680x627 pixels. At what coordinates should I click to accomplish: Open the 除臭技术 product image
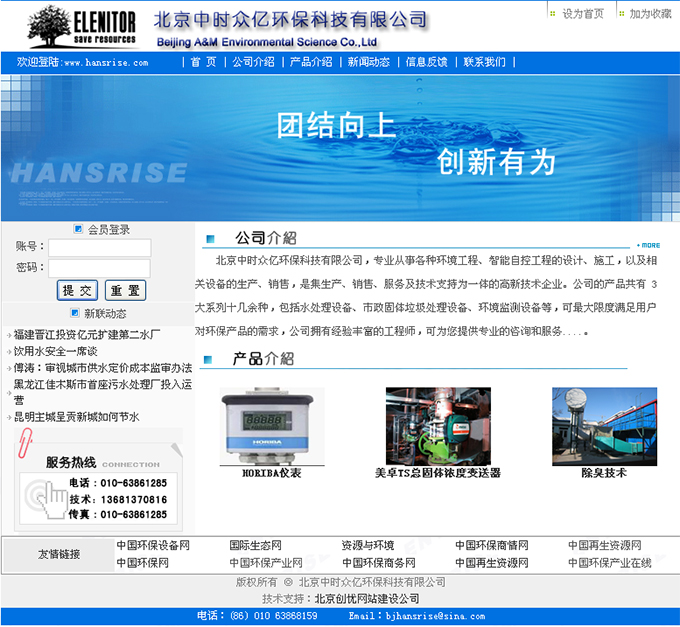tap(604, 426)
